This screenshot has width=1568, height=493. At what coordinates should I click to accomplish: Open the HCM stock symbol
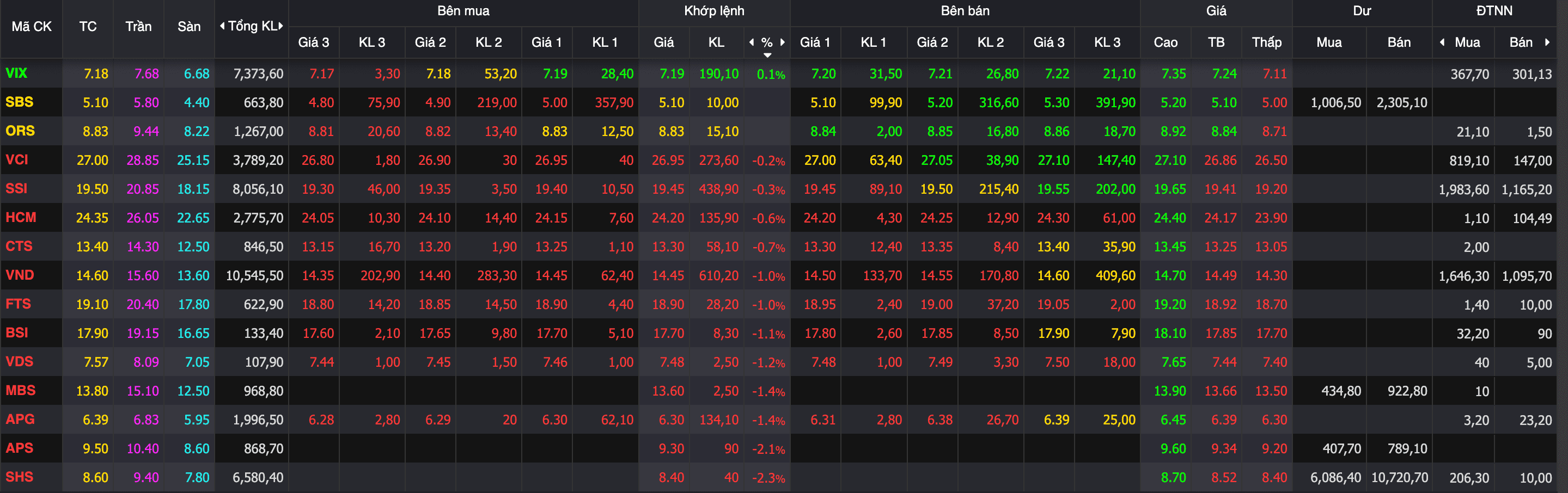[x=21, y=217]
